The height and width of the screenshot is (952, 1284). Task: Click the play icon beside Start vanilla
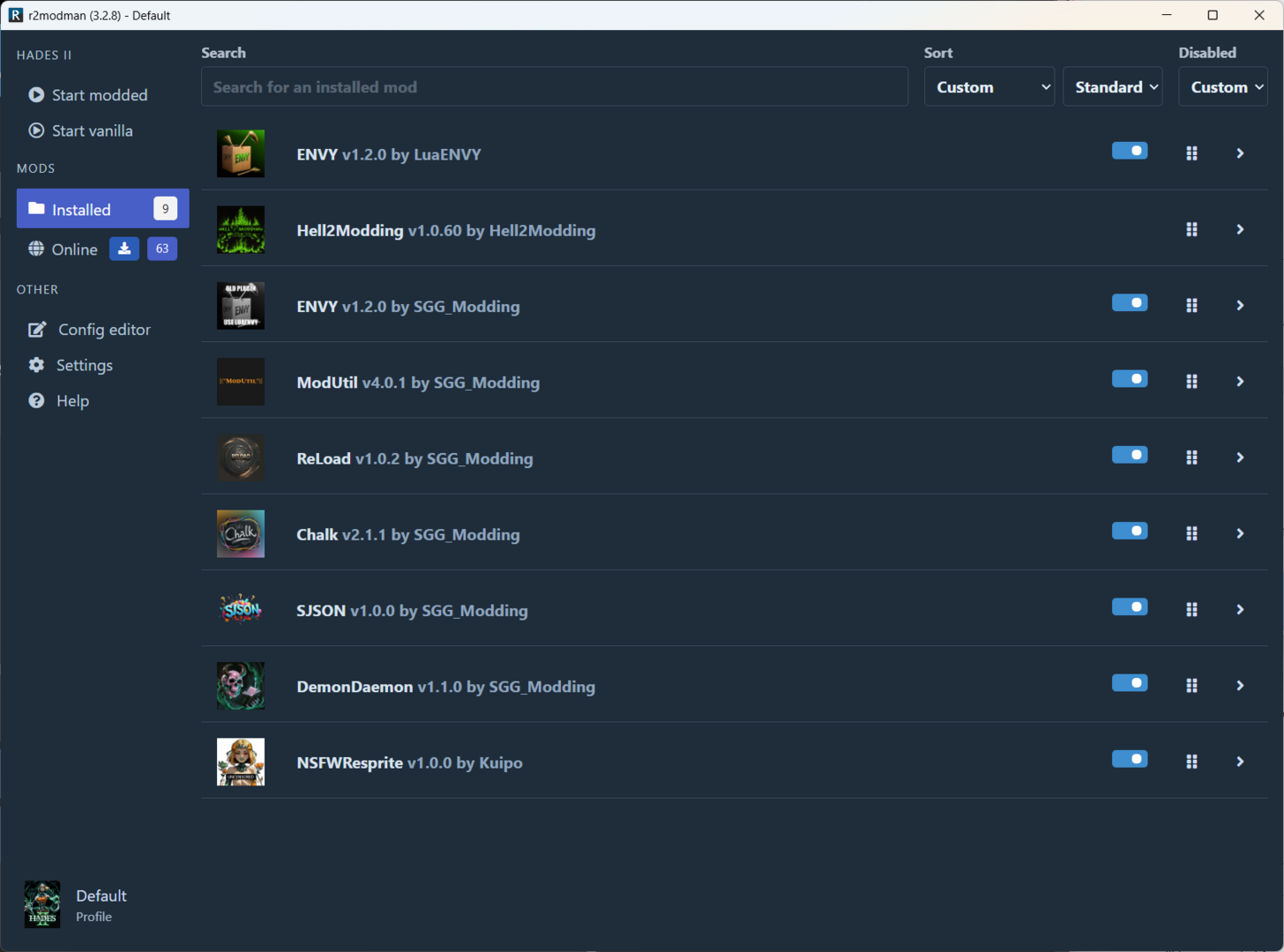(x=36, y=130)
